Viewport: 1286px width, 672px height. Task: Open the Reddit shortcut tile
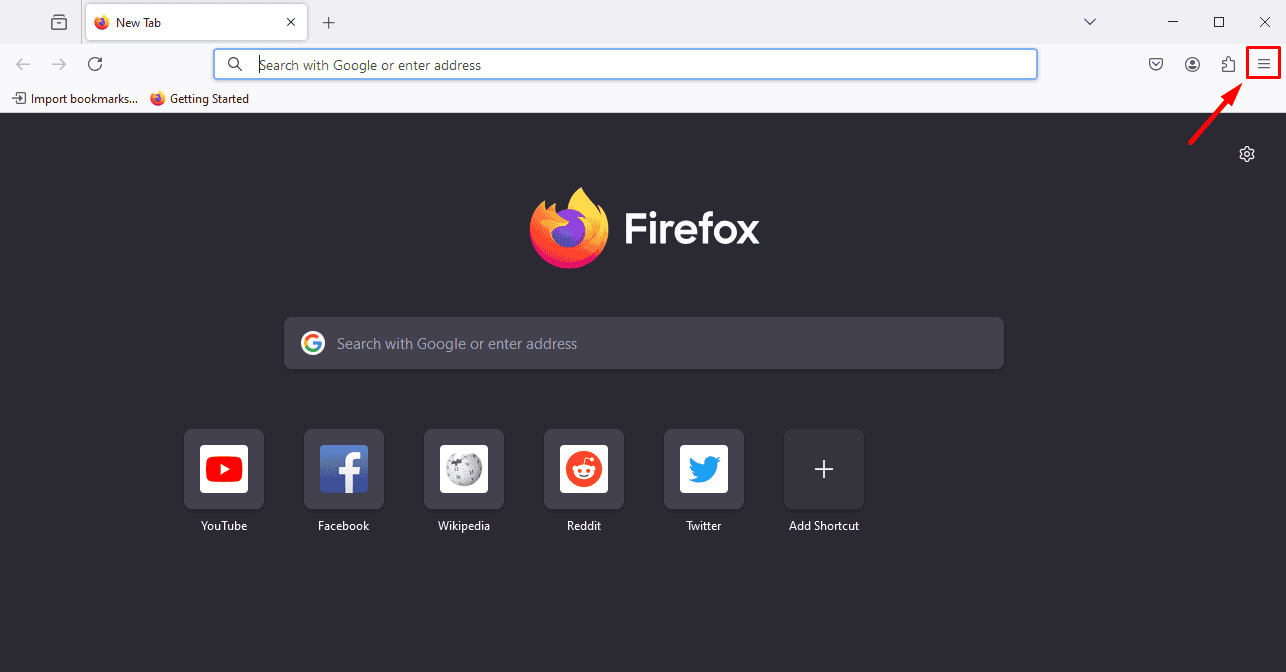pyautogui.click(x=584, y=469)
